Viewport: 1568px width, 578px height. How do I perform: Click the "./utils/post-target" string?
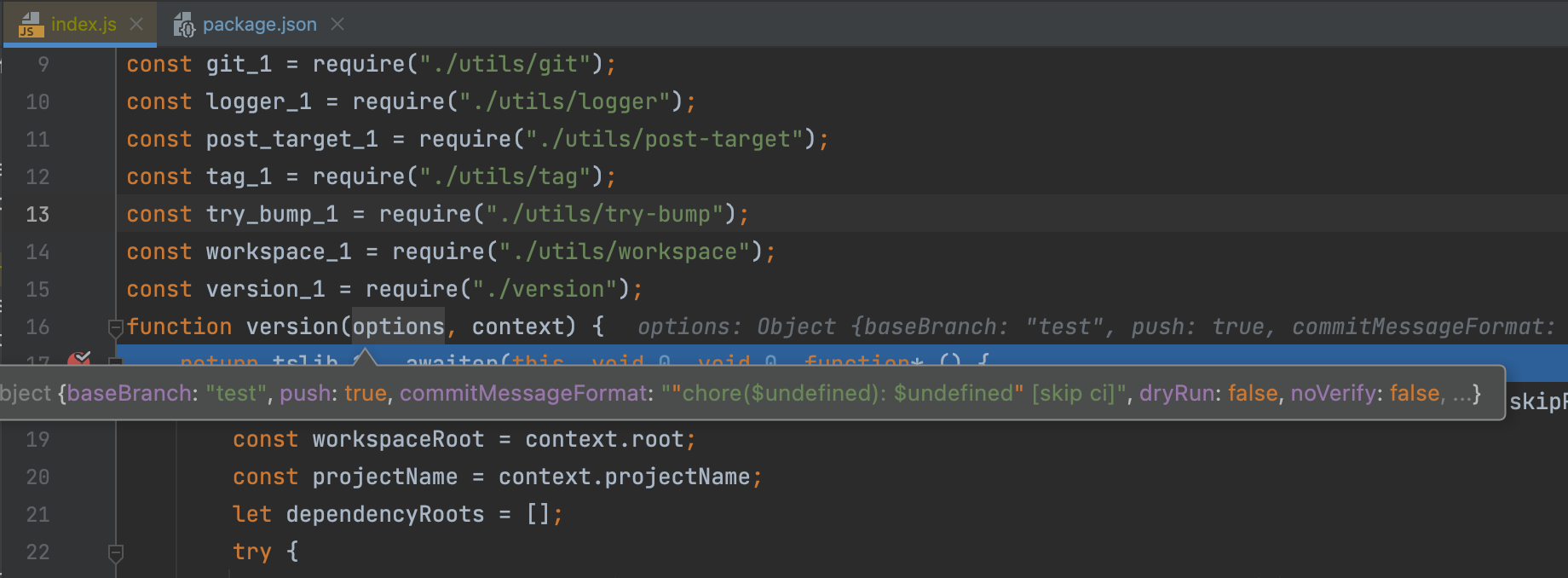(x=664, y=139)
